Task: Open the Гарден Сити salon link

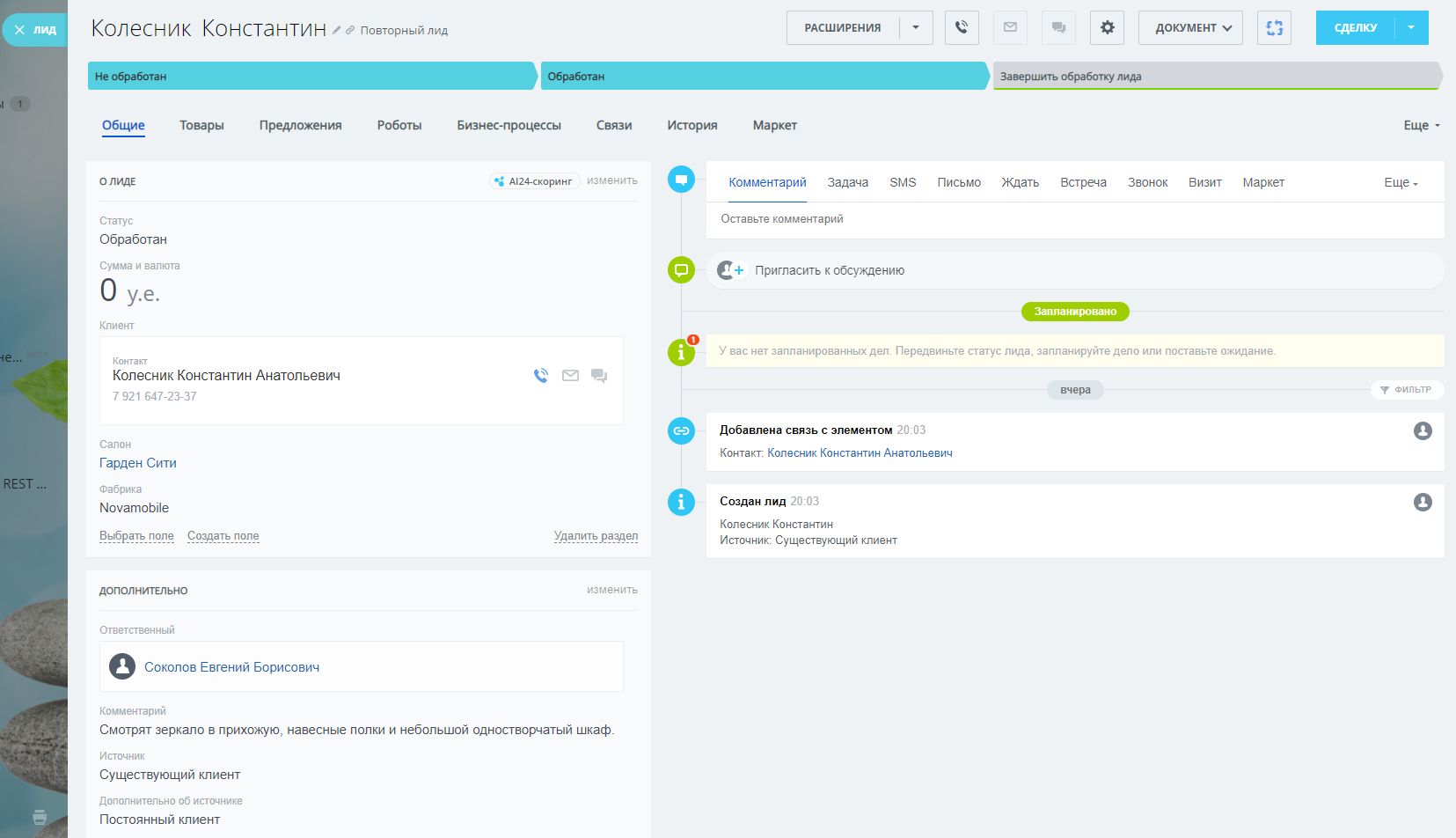Action: 138,463
